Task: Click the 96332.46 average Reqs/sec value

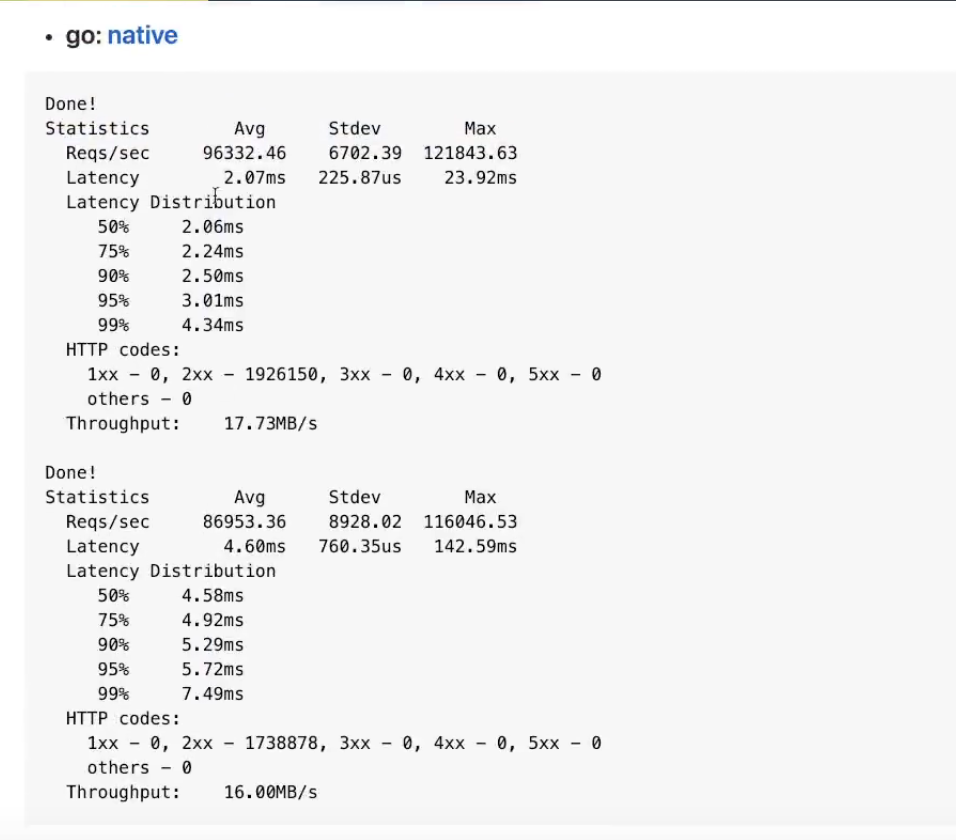Action: [x=244, y=153]
